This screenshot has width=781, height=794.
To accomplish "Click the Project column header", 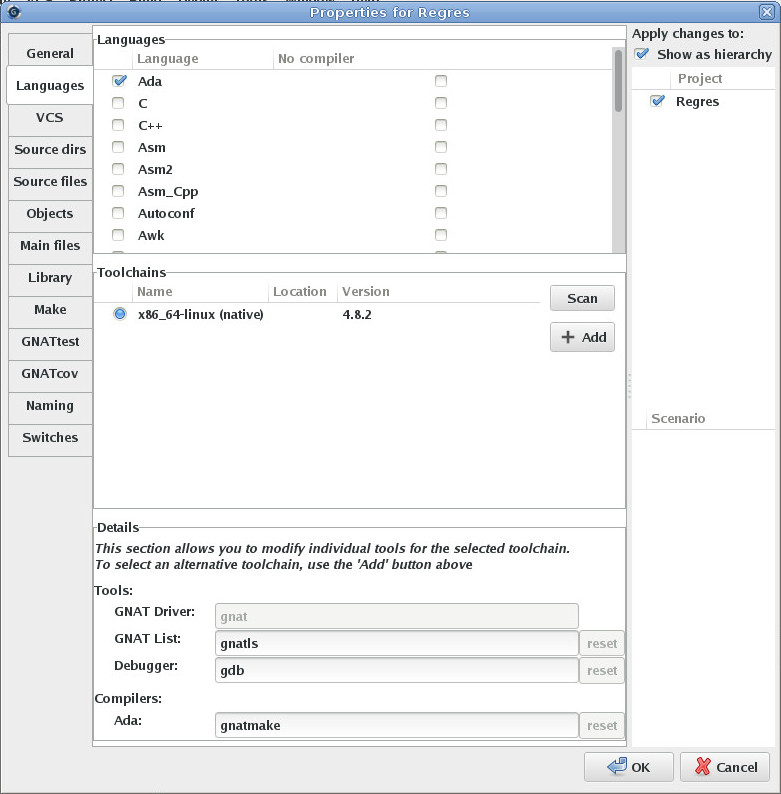I will 722,78.
